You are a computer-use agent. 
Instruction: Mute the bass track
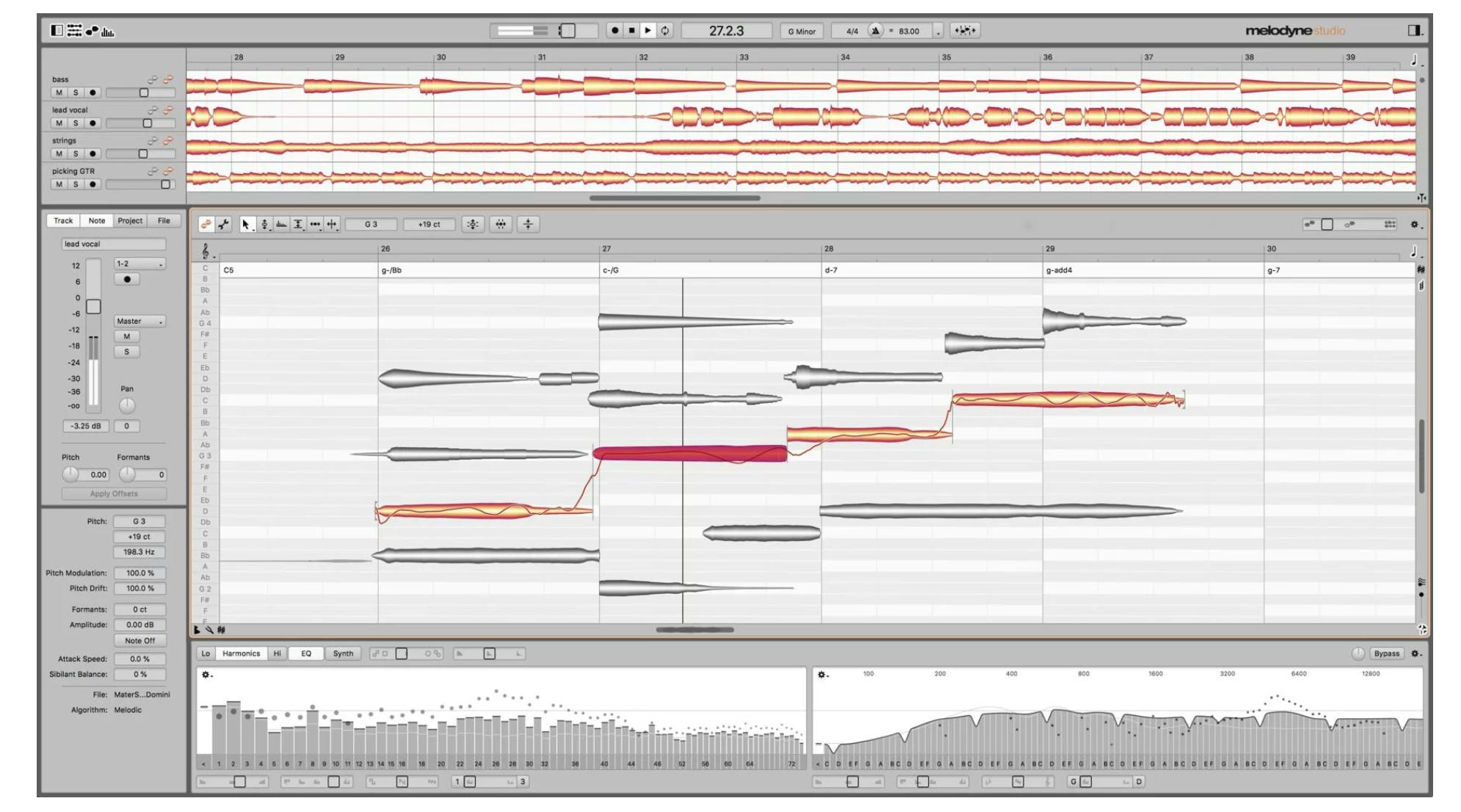(59, 93)
